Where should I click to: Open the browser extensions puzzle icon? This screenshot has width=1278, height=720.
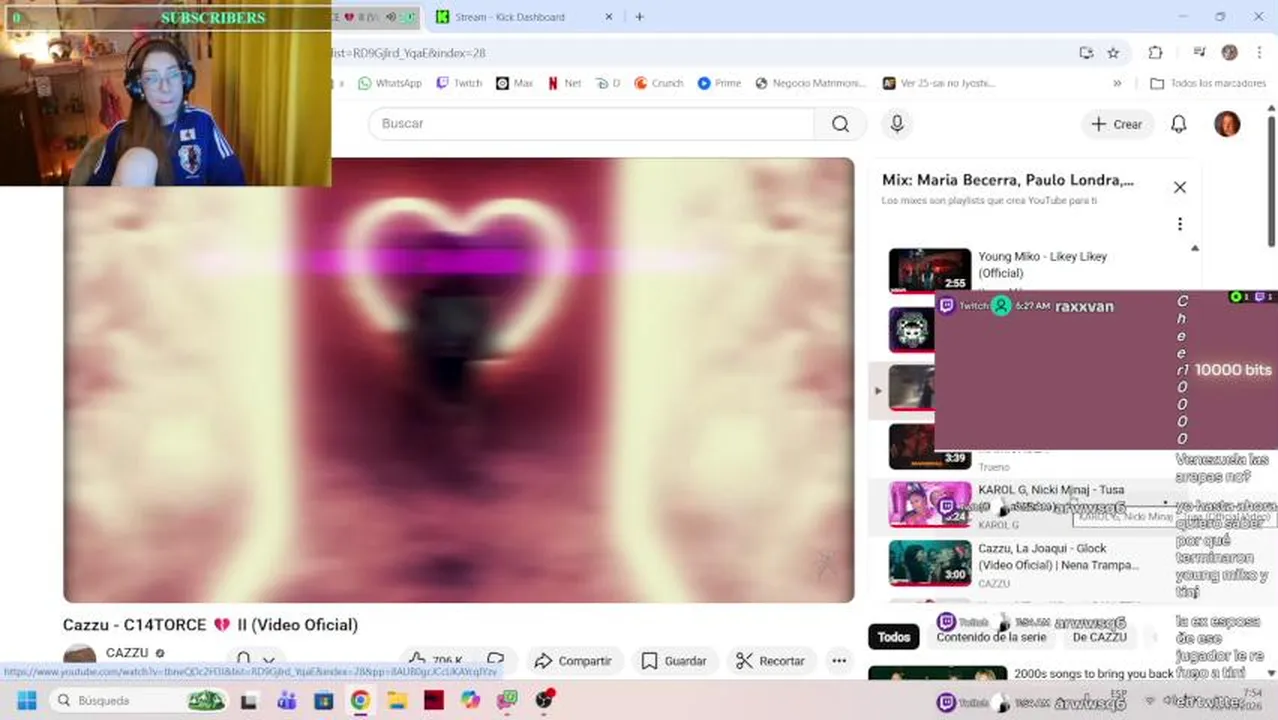coord(1155,53)
